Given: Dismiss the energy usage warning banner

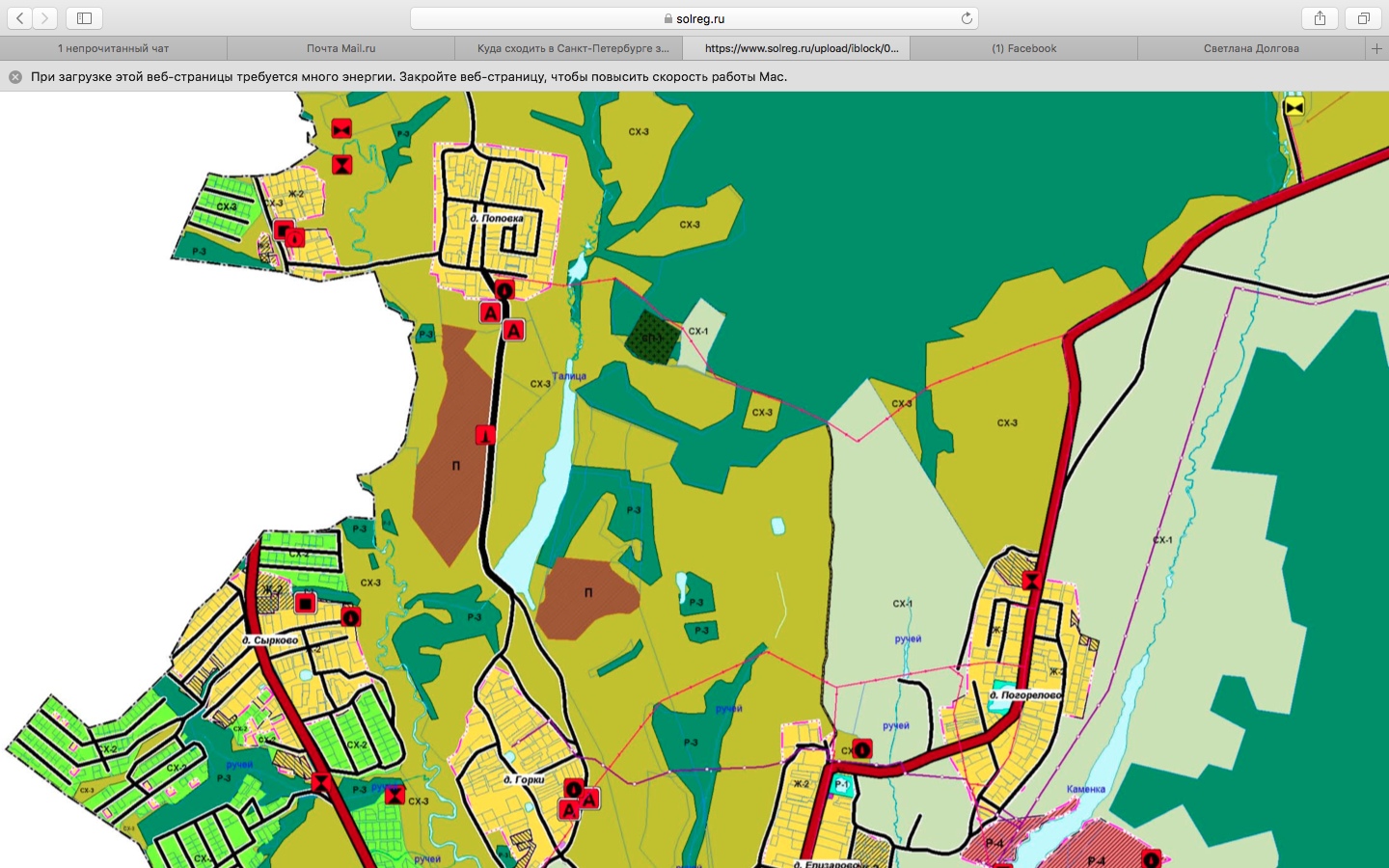Looking at the screenshot, I should 15,77.
